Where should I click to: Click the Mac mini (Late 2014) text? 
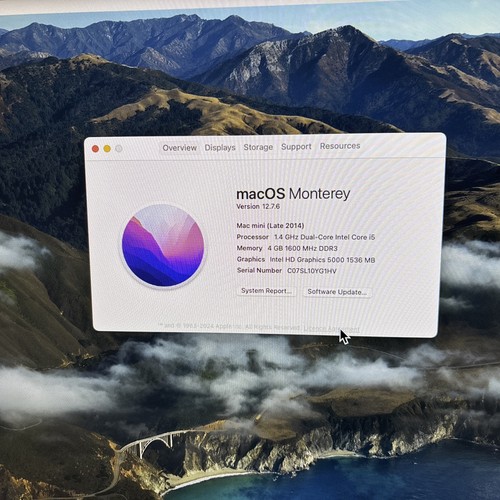pyautogui.click(x=270, y=226)
